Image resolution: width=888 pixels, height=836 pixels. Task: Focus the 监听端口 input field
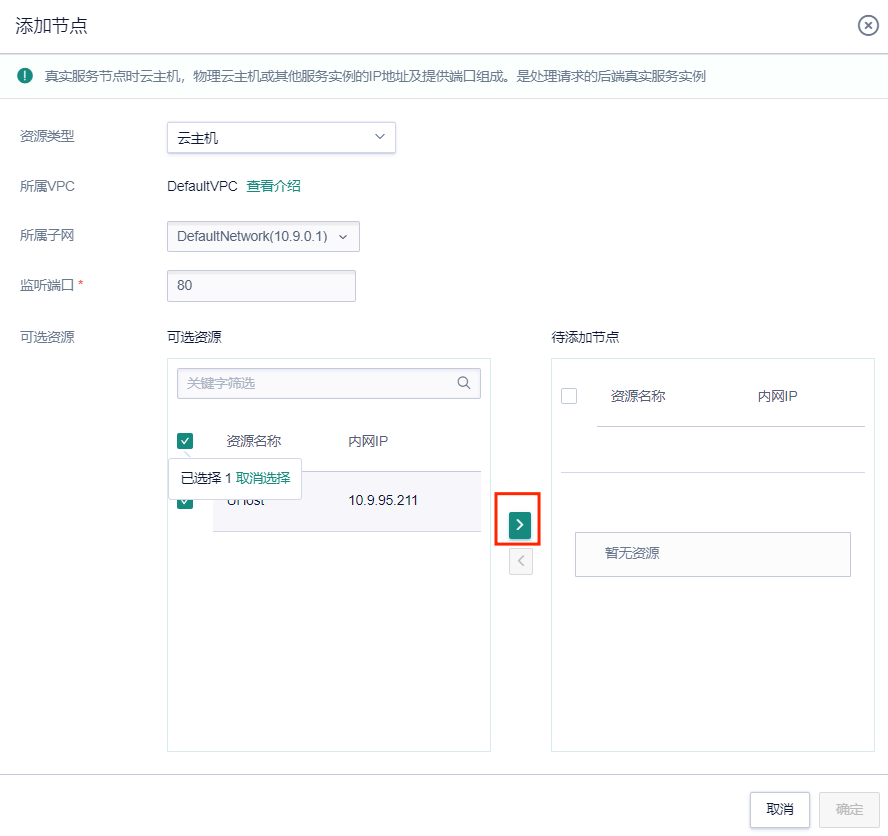(x=261, y=286)
